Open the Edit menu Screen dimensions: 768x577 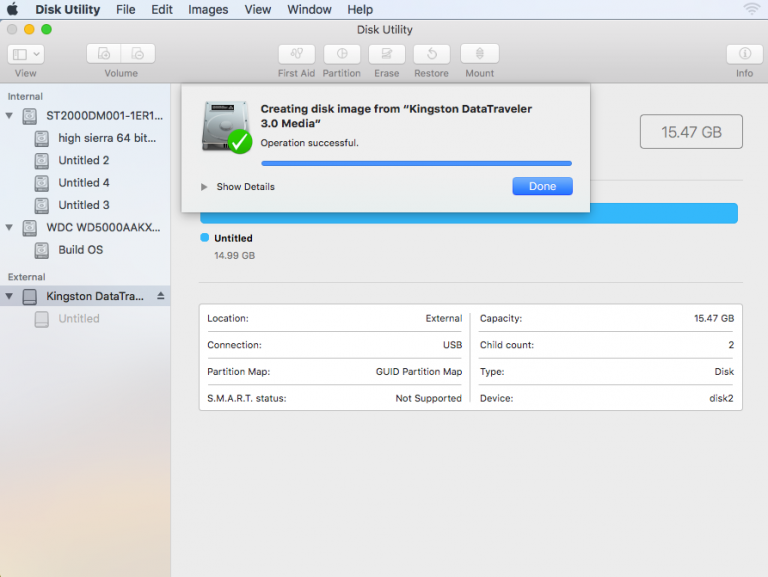click(x=162, y=9)
